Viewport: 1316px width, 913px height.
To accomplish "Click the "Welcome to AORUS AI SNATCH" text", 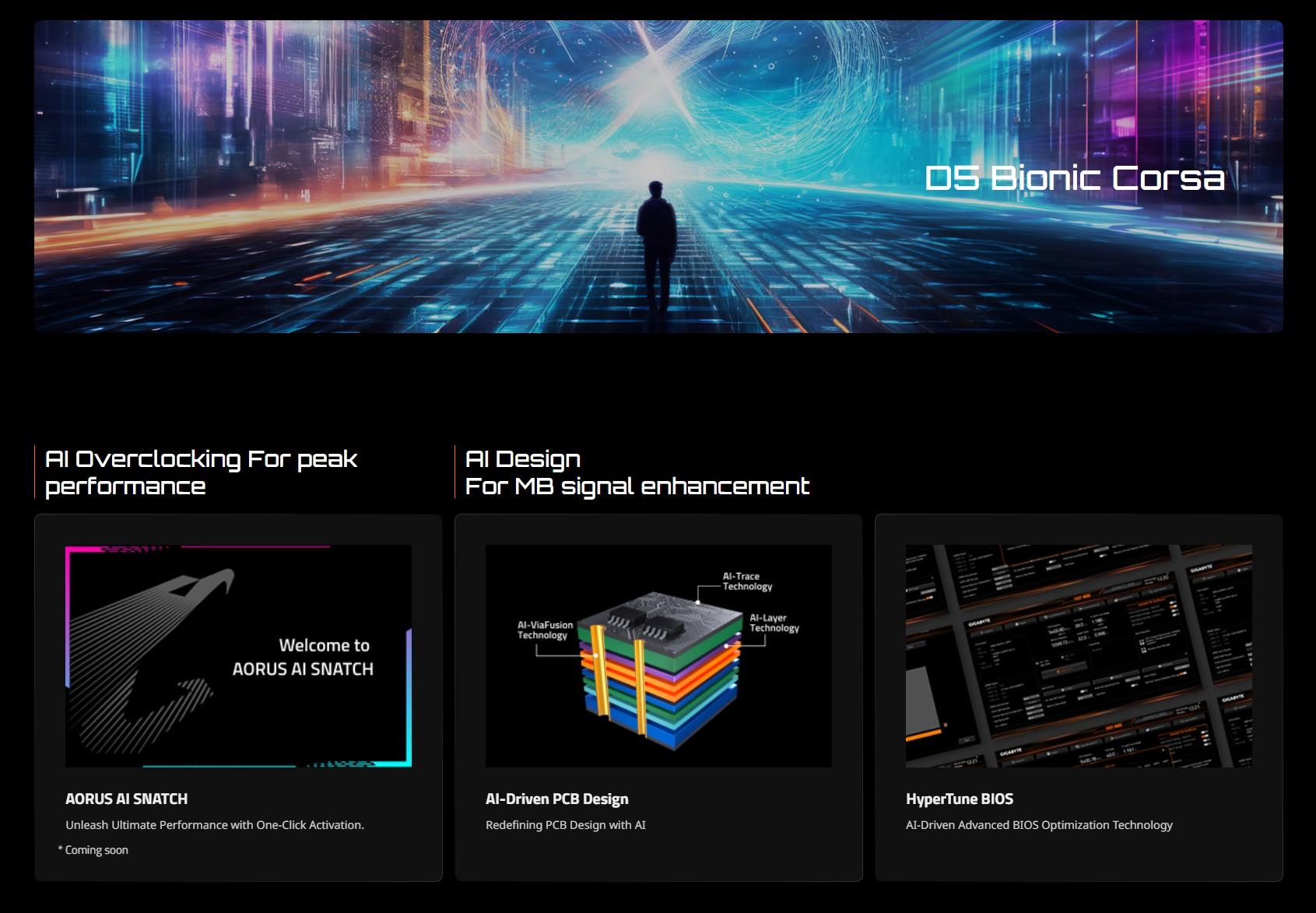I will pyautogui.click(x=304, y=657).
